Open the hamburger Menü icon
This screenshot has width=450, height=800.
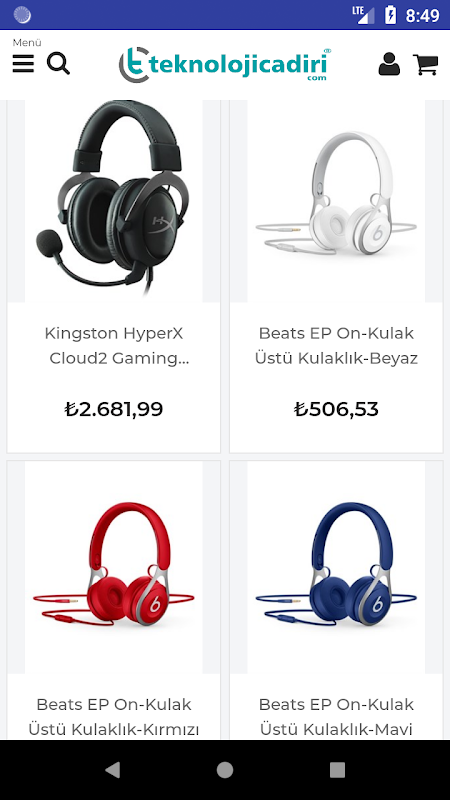coord(23,64)
